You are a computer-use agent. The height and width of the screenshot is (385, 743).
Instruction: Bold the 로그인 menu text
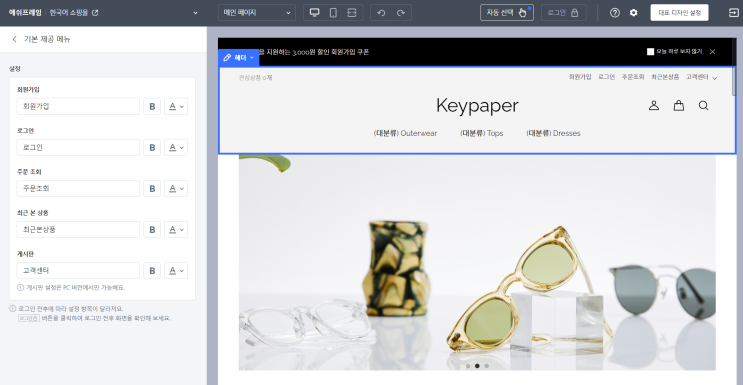pyautogui.click(x=152, y=147)
